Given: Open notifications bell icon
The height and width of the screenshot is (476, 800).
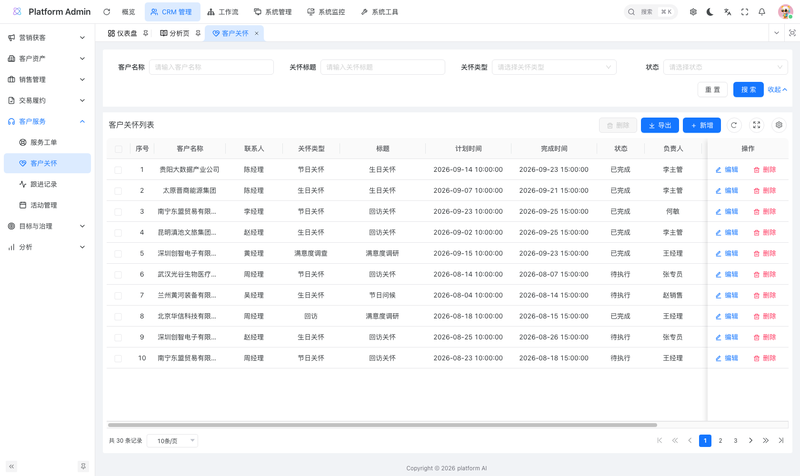Looking at the screenshot, I should [762, 12].
